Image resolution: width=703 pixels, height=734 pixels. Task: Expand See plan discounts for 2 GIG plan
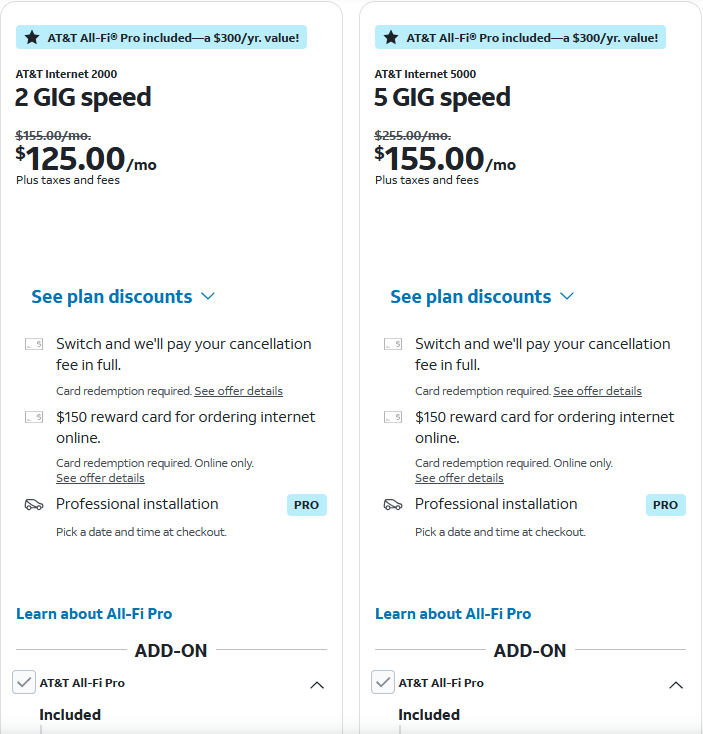tap(123, 297)
